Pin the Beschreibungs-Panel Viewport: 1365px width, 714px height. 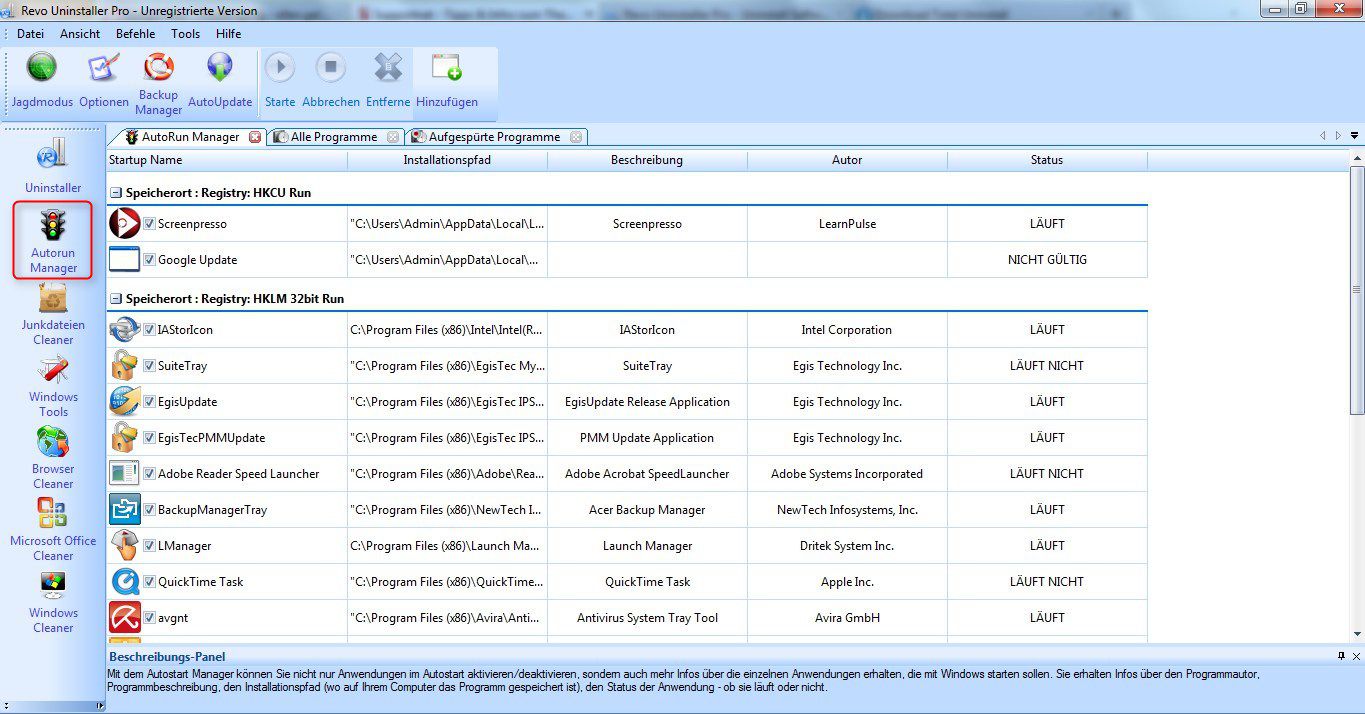pyautogui.click(x=1341, y=656)
